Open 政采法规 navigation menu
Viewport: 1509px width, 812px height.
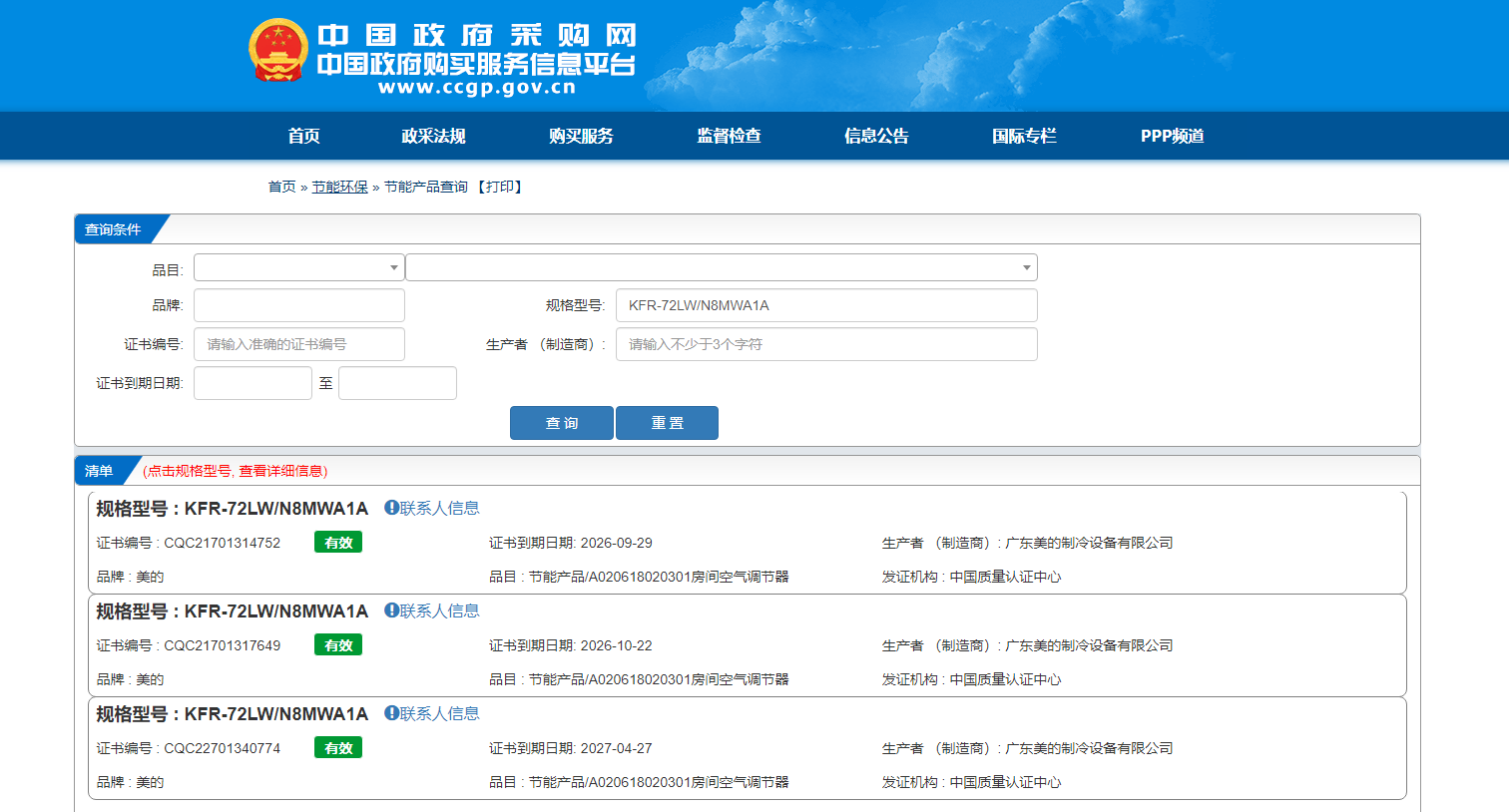point(433,136)
